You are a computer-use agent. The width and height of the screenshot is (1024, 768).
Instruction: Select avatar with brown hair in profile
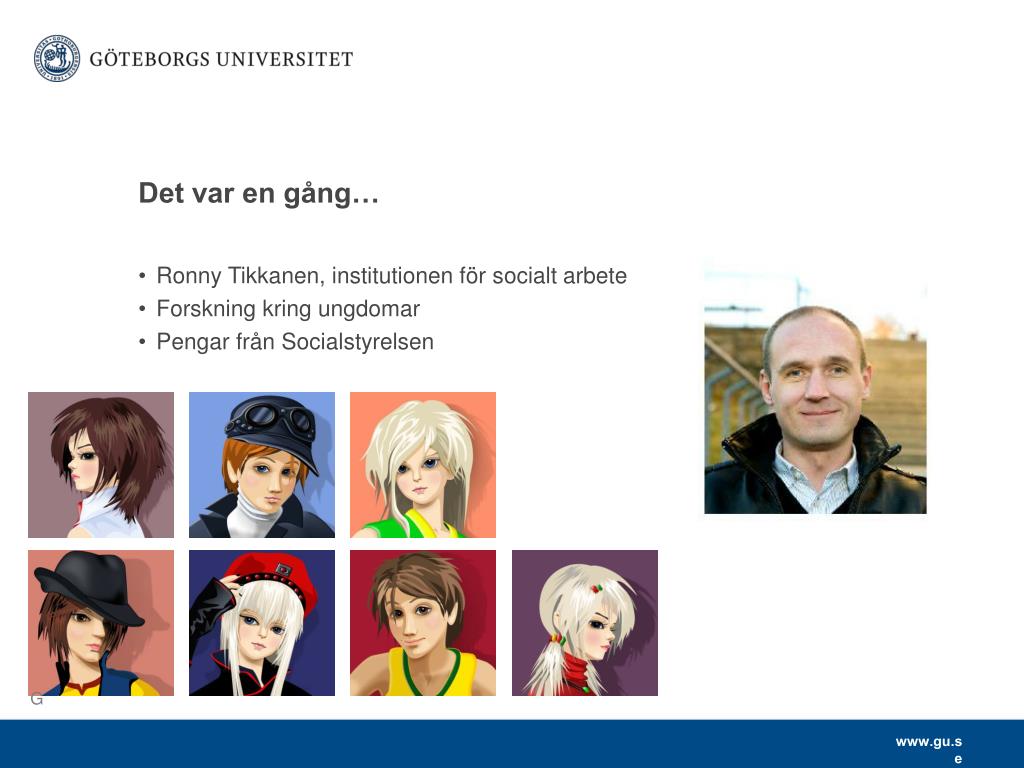tap(101, 465)
